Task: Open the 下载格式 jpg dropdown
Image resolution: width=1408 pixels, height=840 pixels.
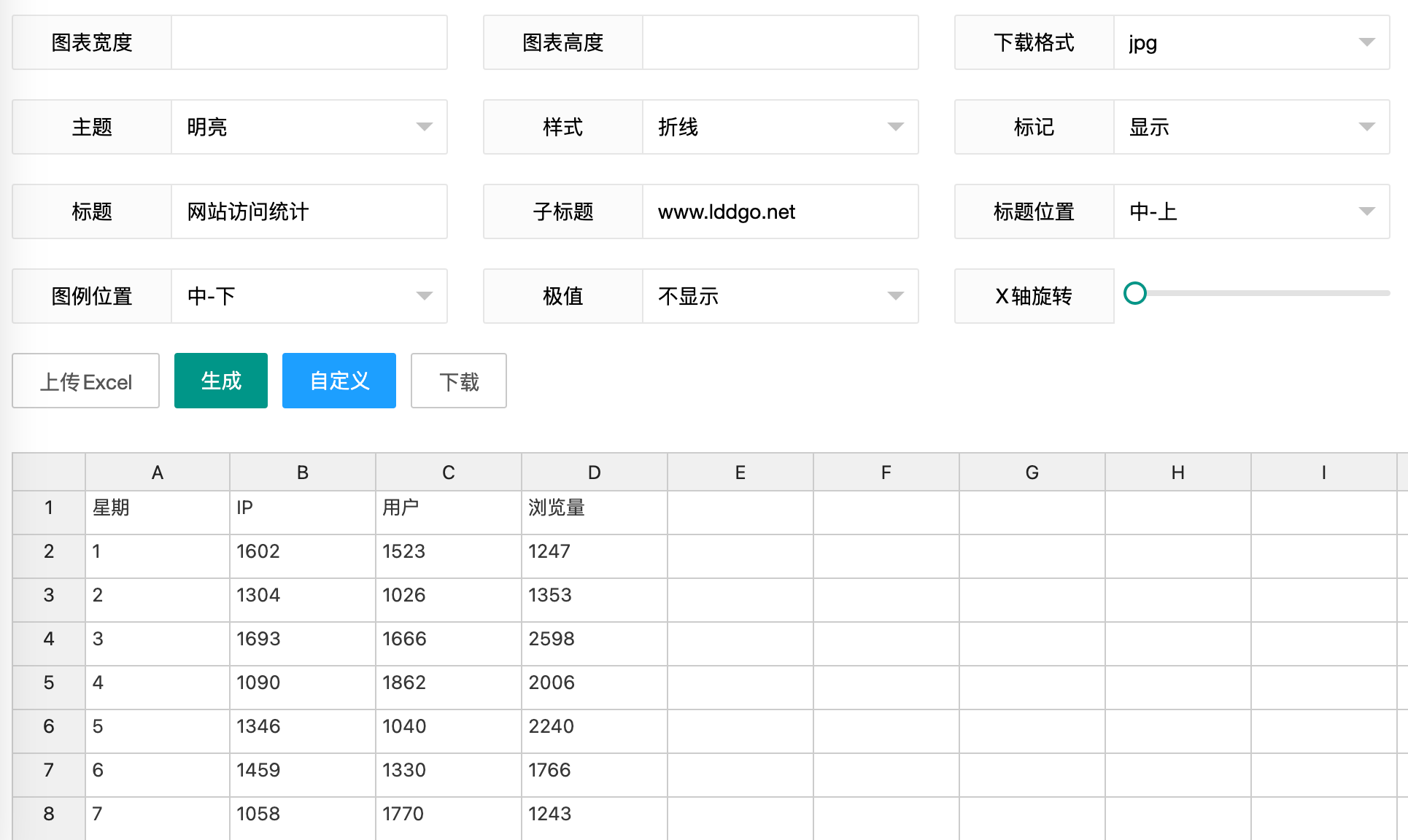Action: click(x=1250, y=42)
